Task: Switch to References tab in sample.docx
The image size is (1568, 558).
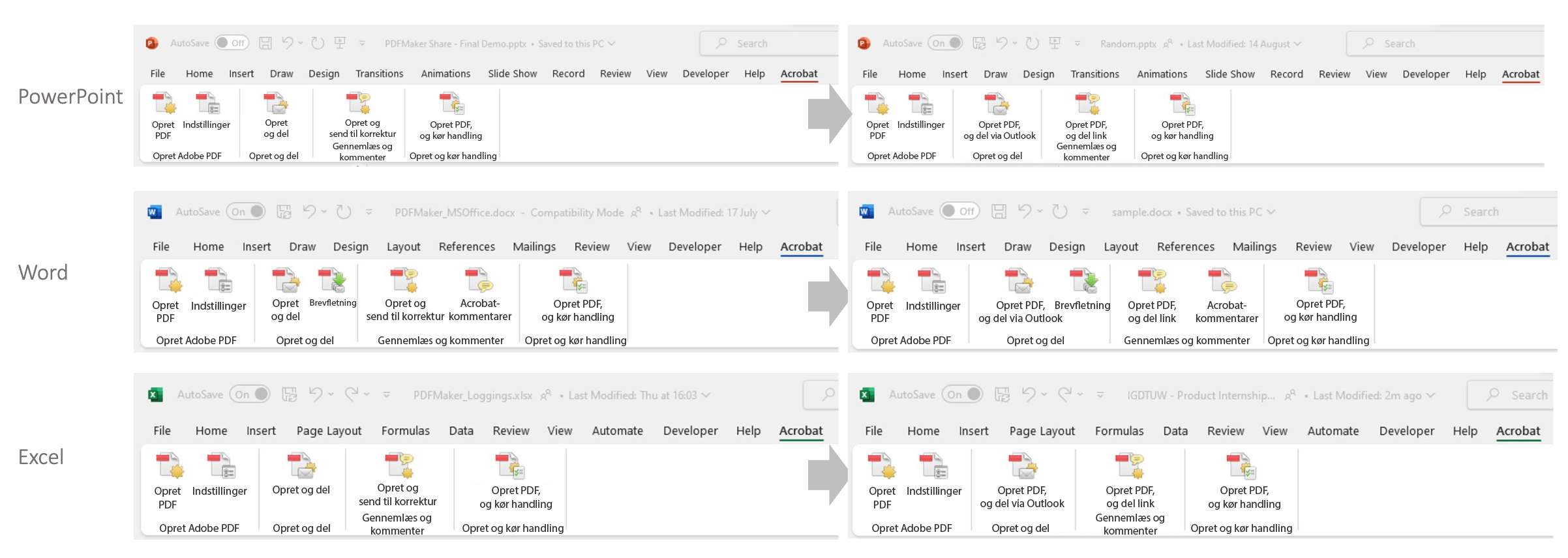Action: (x=1186, y=246)
